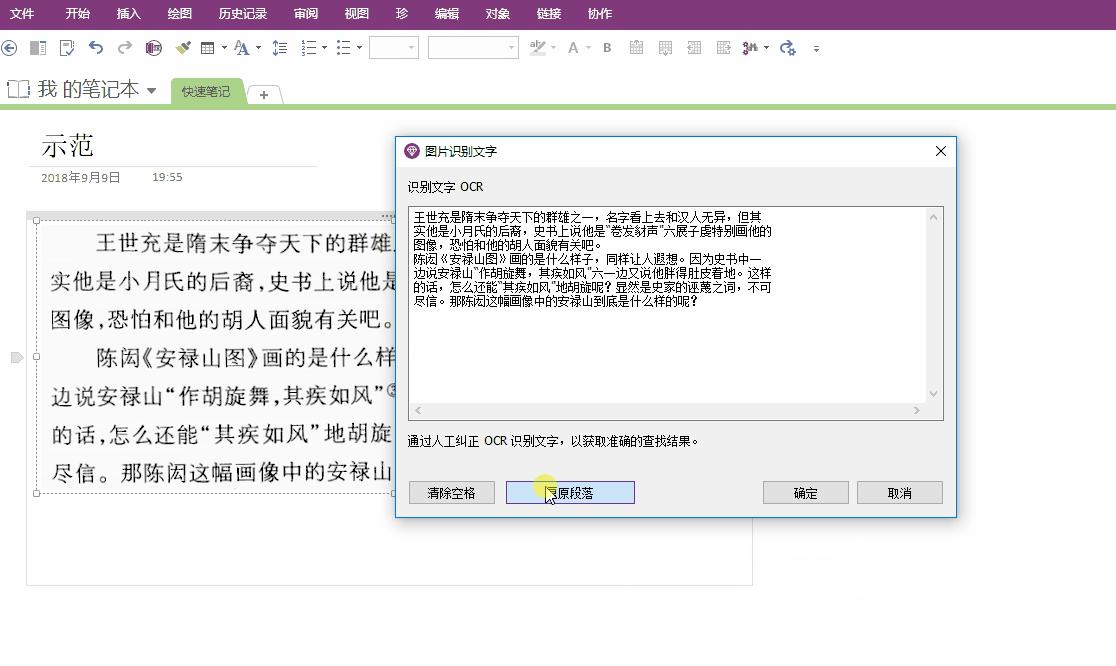
Task: Click the font color A icon
Action: pos(573,48)
